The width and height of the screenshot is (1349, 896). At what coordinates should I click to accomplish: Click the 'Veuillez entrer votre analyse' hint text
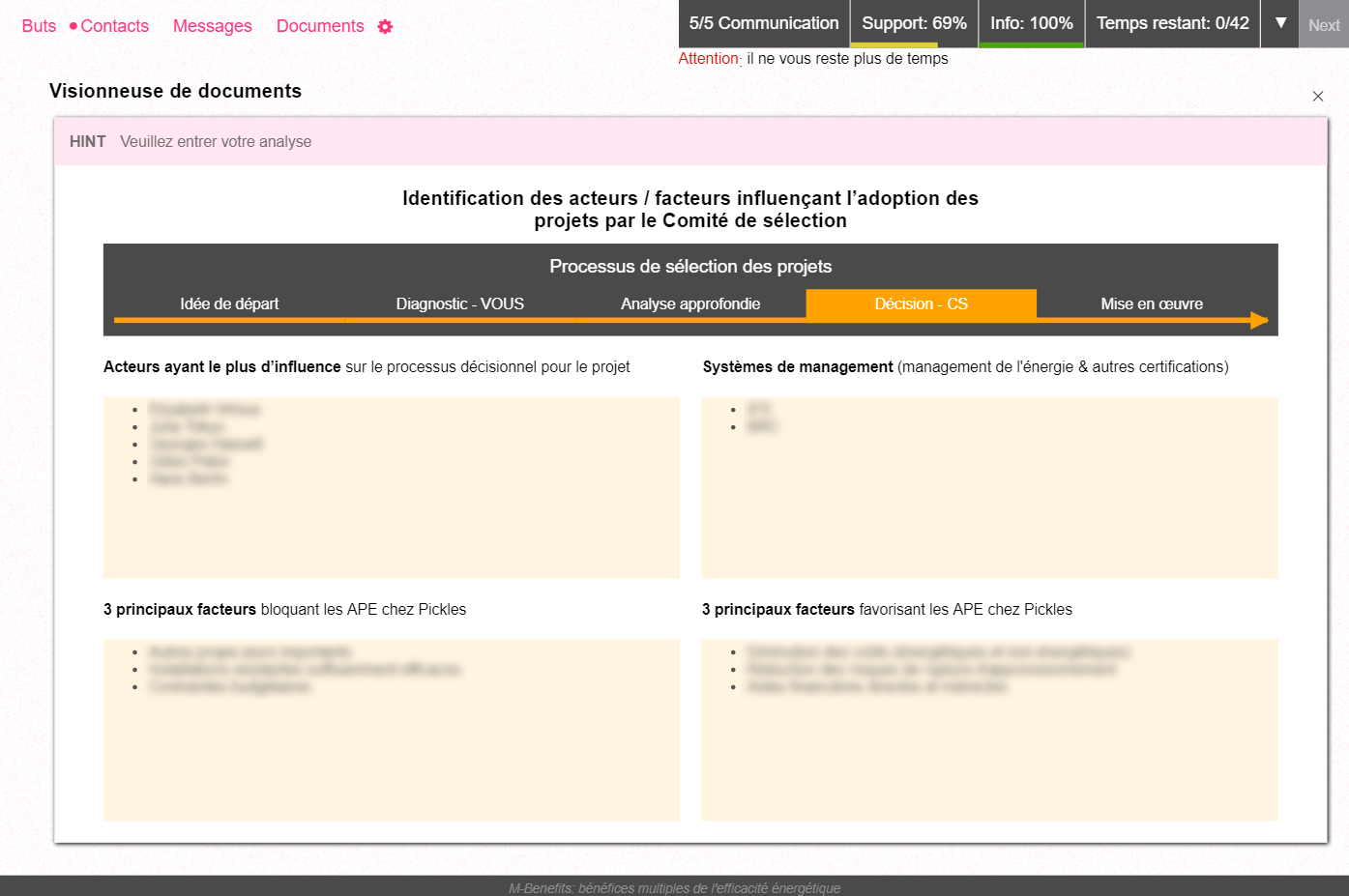(x=216, y=141)
